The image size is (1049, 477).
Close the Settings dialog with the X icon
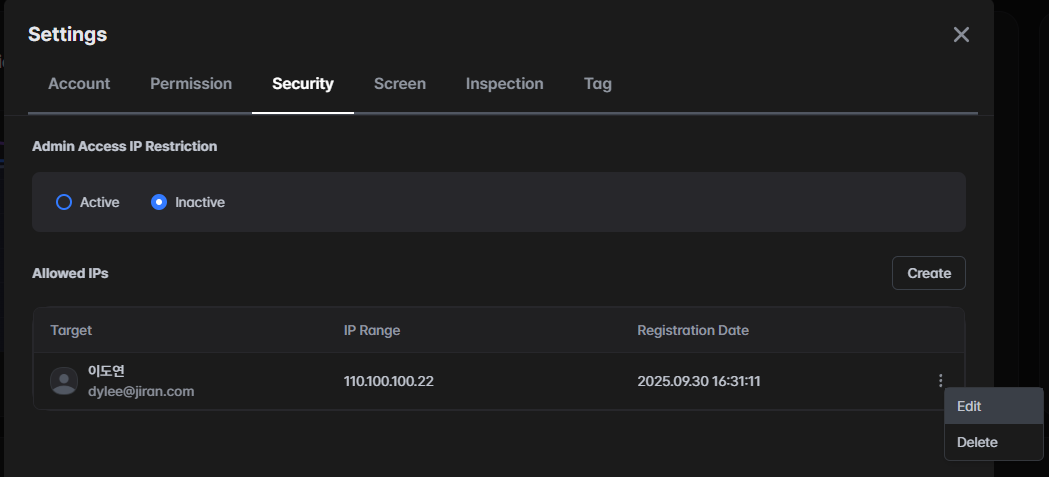961,35
